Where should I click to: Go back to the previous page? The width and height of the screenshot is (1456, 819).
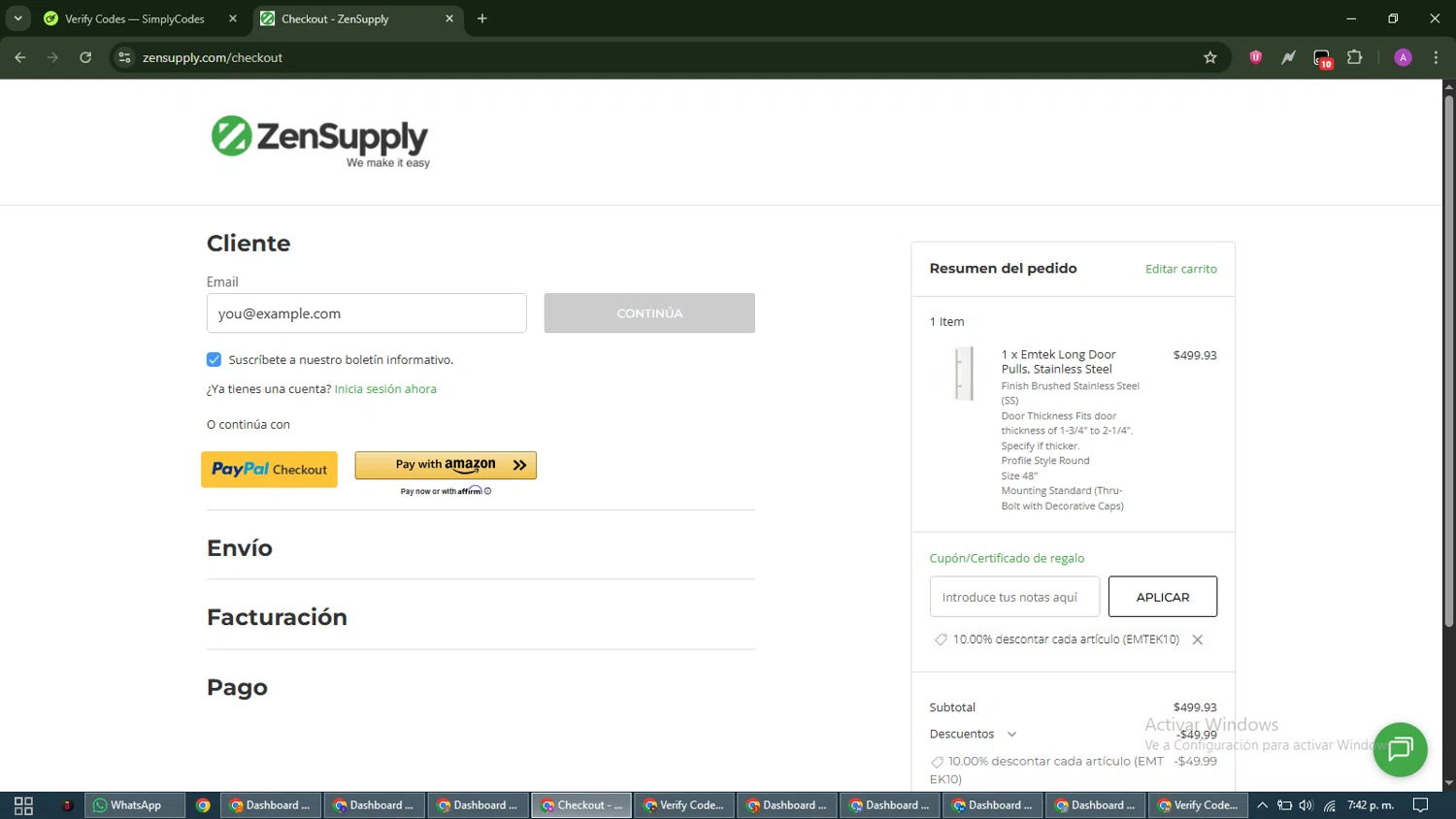click(20, 57)
